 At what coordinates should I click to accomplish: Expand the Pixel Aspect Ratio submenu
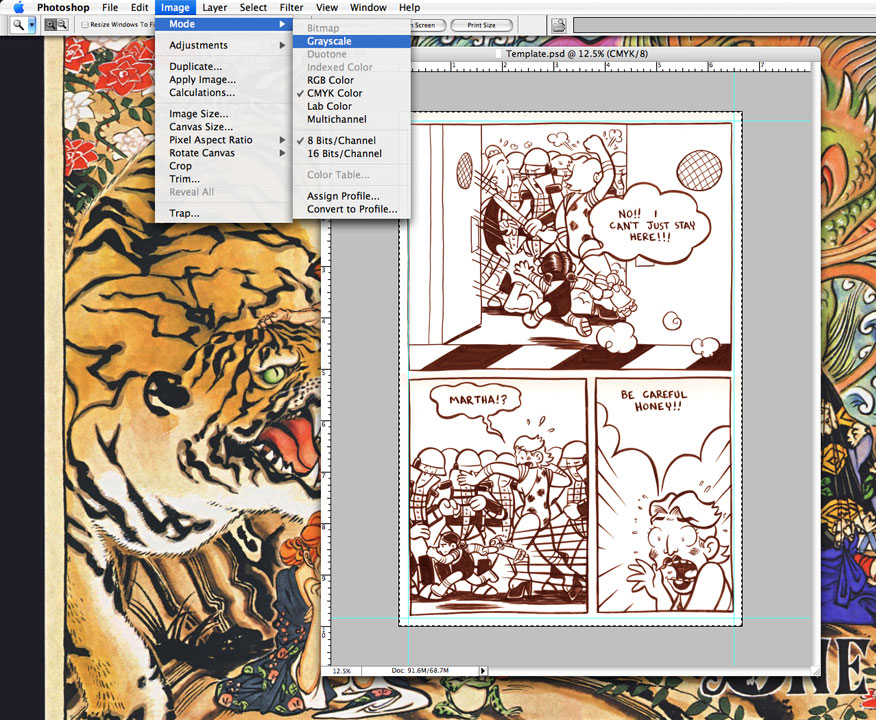pos(223,140)
